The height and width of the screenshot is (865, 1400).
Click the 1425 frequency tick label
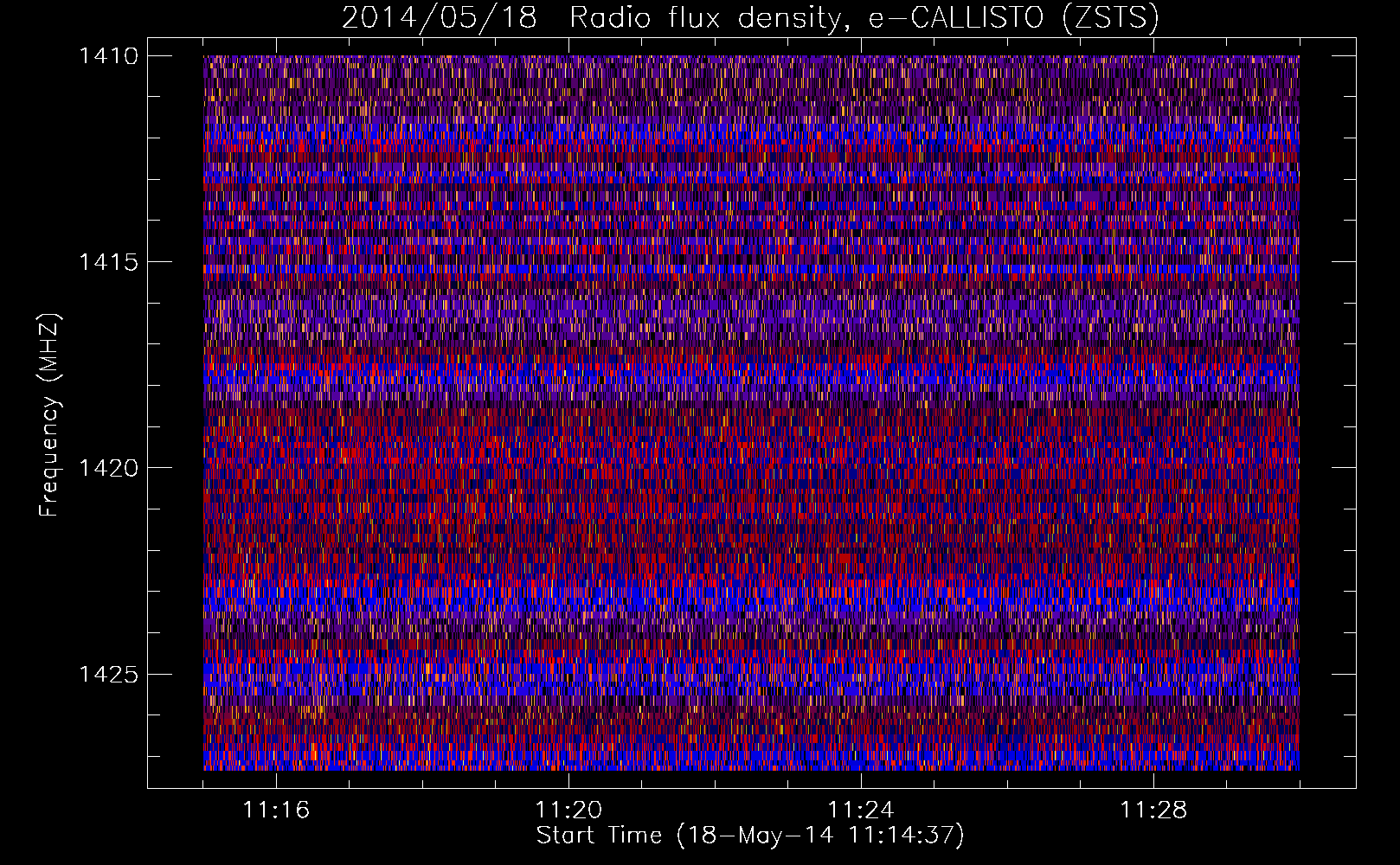point(108,674)
